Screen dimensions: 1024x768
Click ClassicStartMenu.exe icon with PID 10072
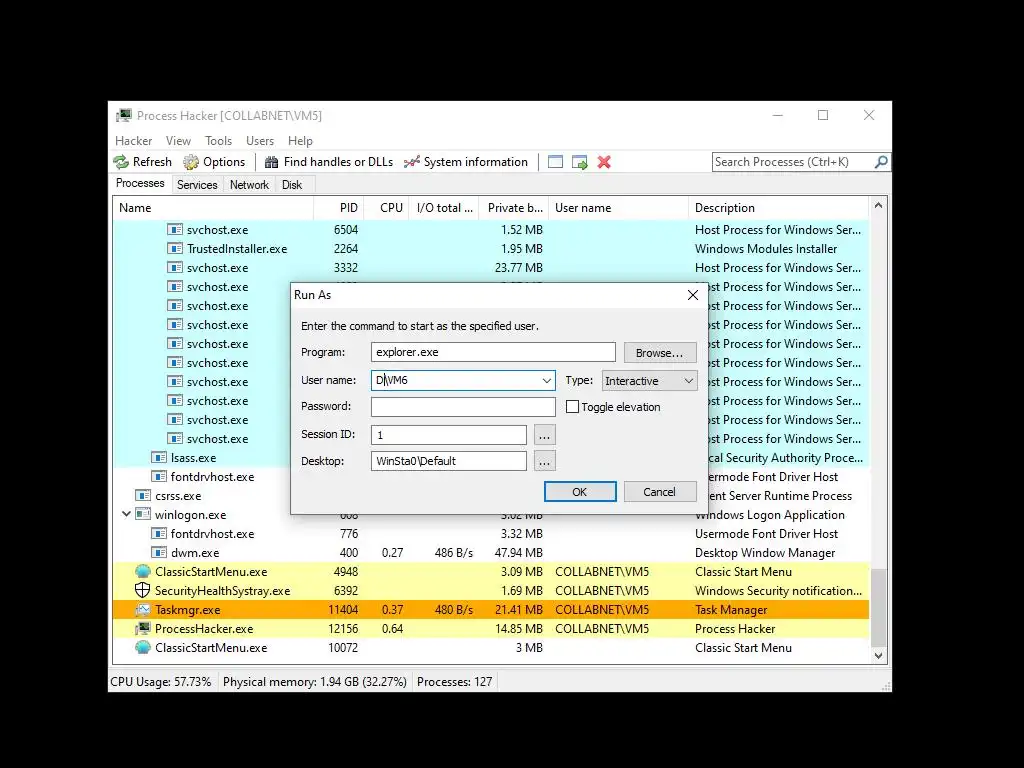point(142,647)
